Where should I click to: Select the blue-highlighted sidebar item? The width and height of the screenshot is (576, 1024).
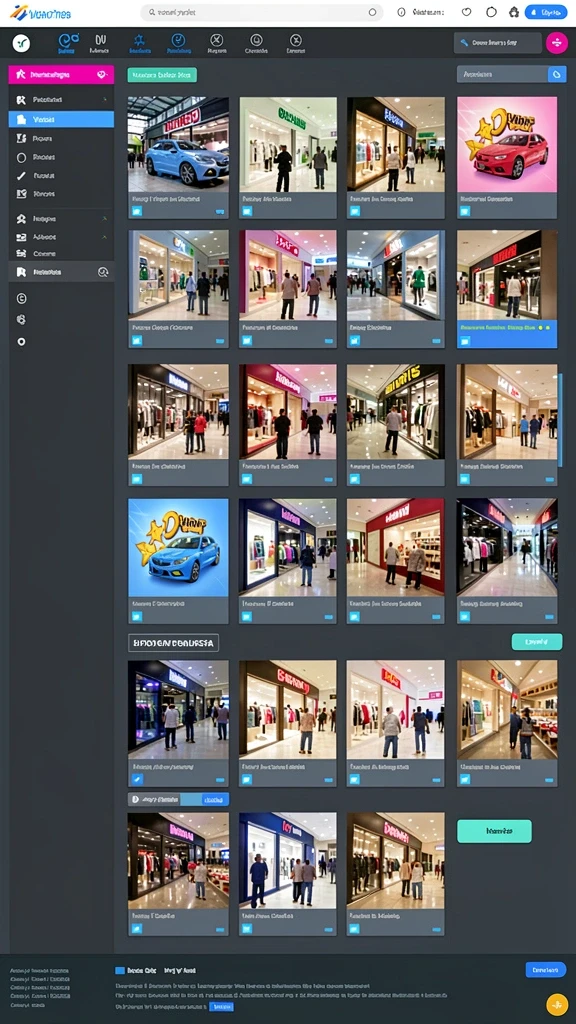61,120
